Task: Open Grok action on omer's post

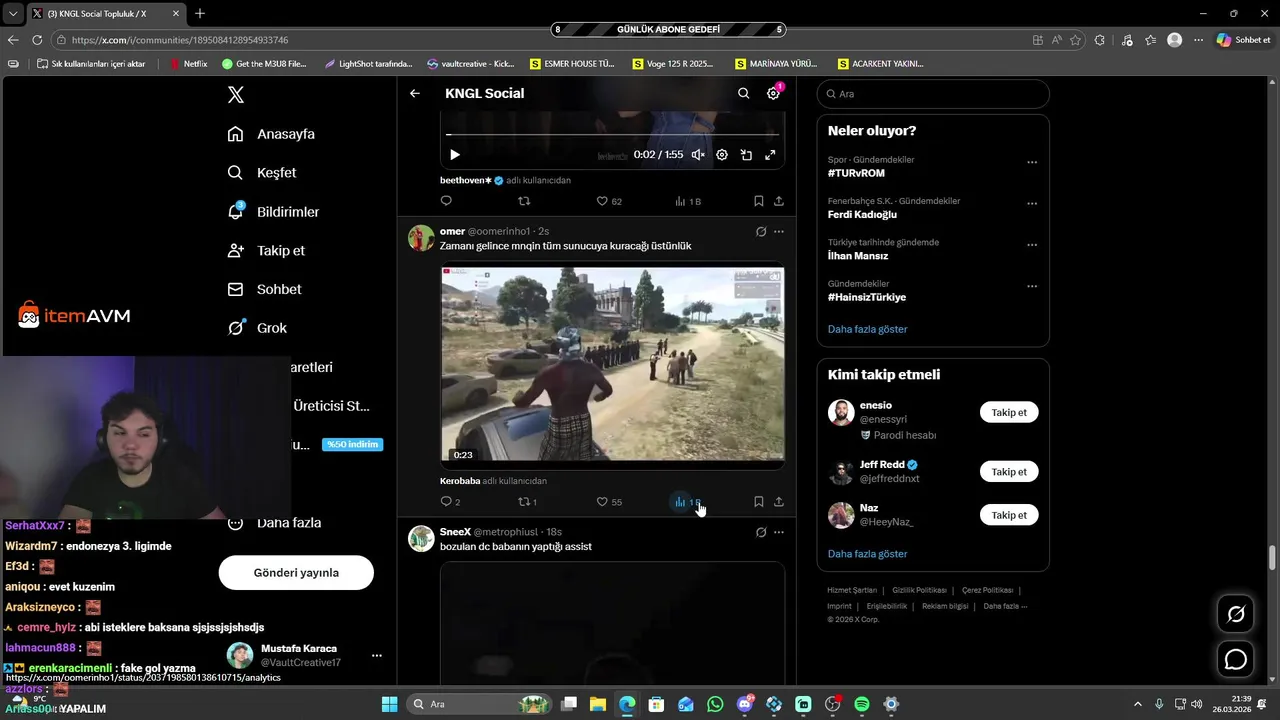Action: pyautogui.click(x=761, y=231)
